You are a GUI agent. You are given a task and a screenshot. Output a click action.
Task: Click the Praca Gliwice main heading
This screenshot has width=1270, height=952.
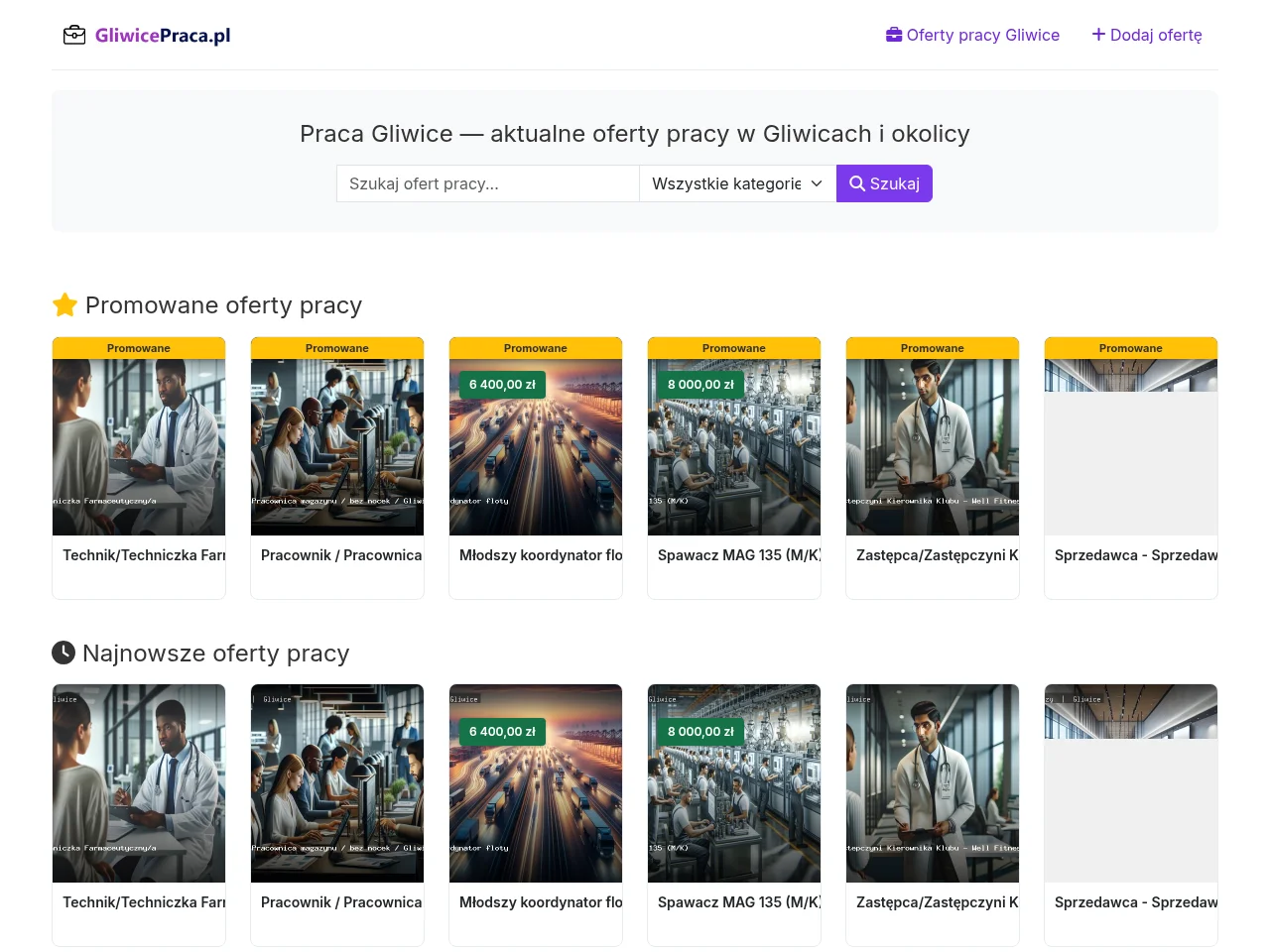(x=635, y=134)
